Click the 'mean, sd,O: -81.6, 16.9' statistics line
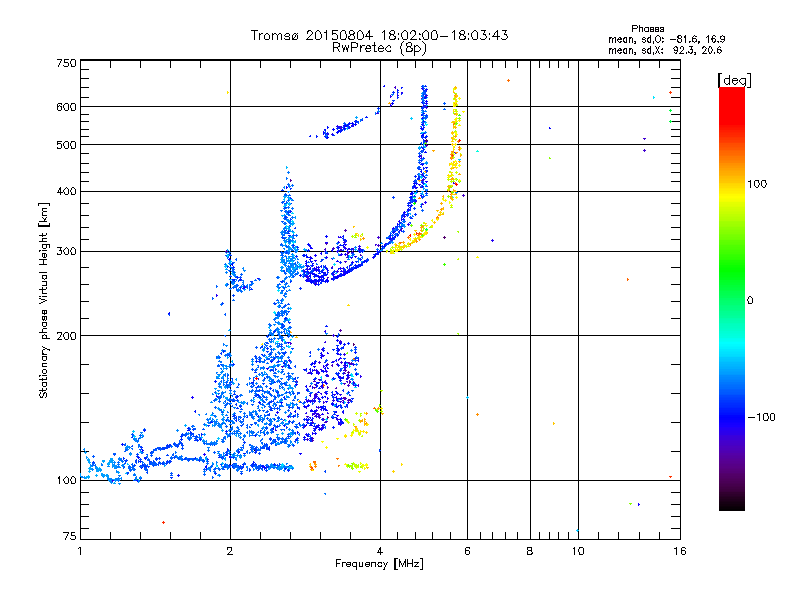 point(666,39)
